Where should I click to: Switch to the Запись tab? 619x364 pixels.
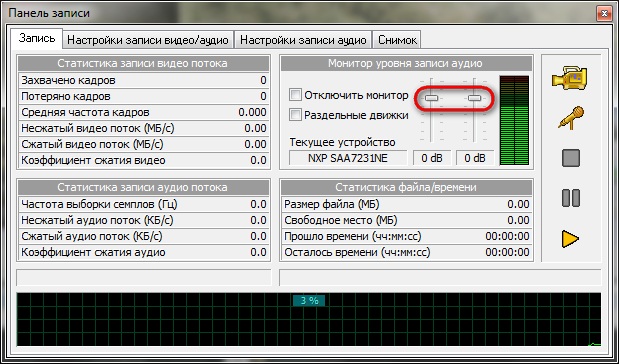37,38
